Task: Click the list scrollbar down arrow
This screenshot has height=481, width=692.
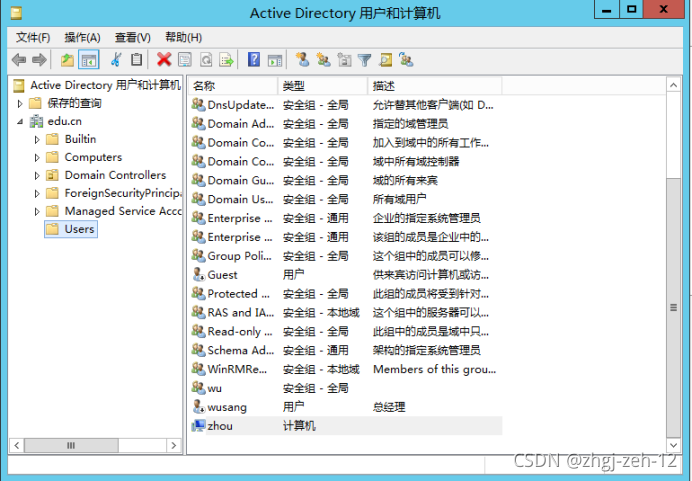Action: tap(673, 445)
